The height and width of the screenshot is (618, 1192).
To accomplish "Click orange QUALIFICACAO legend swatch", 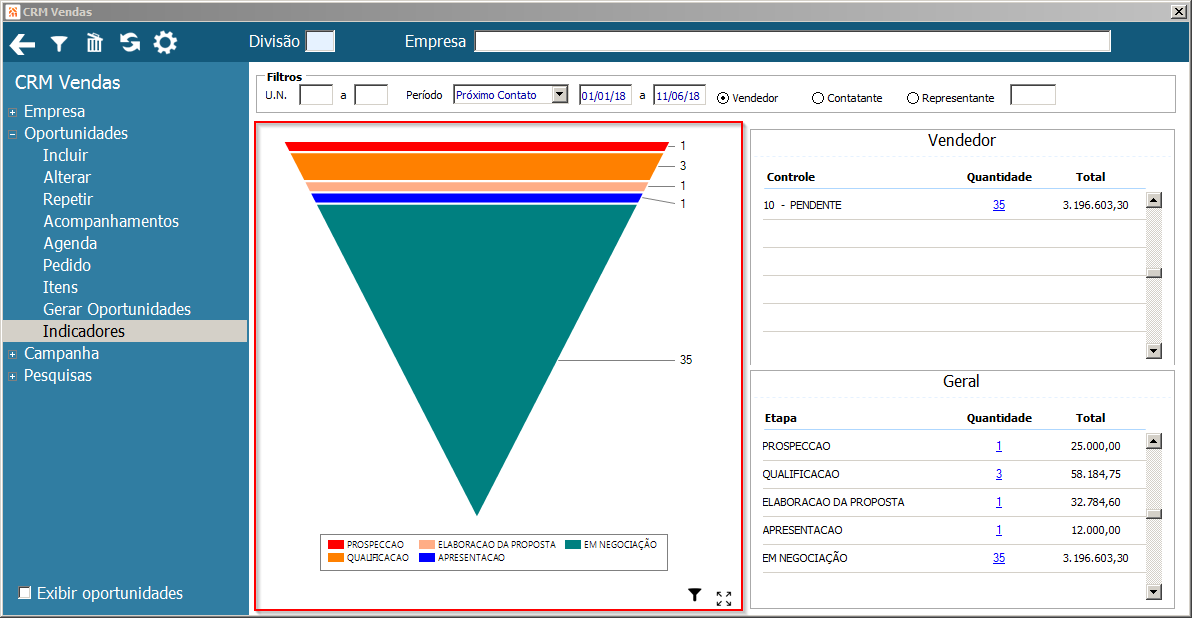I will point(336,557).
